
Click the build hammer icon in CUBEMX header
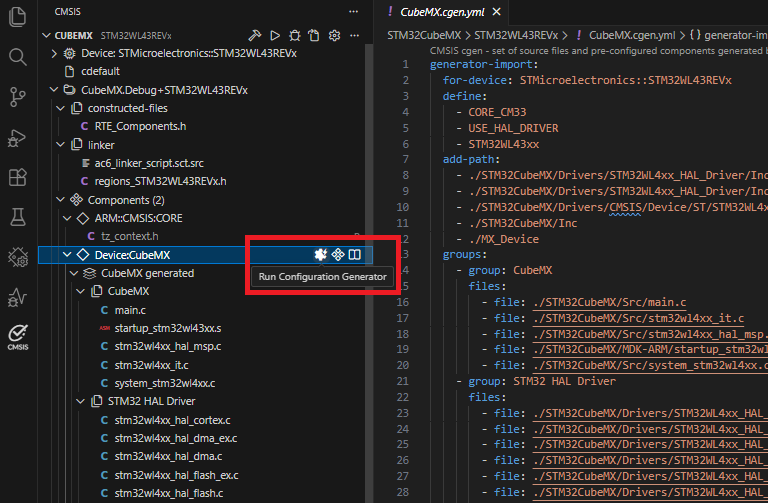255,35
